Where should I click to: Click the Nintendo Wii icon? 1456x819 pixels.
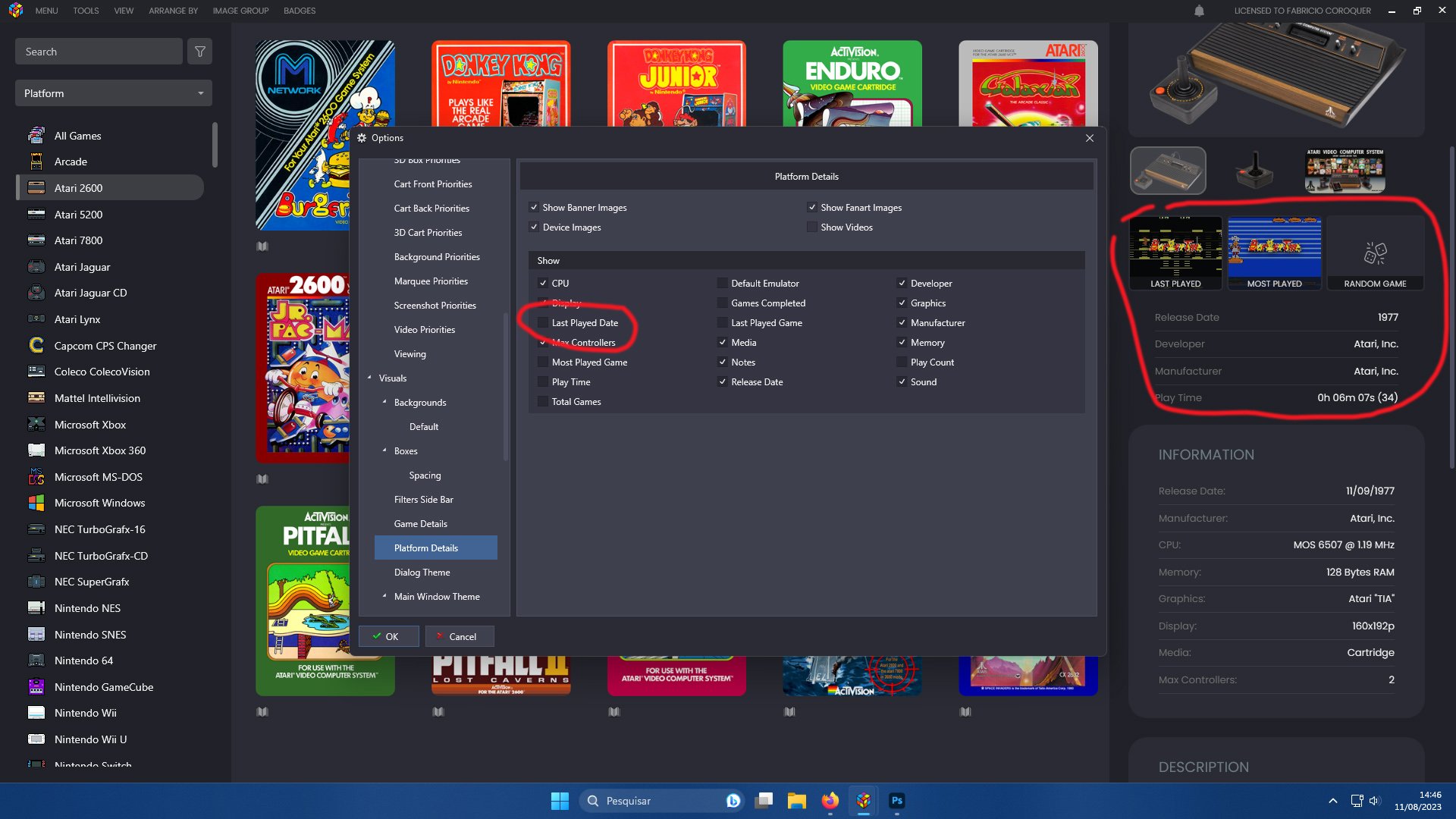point(36,713)
